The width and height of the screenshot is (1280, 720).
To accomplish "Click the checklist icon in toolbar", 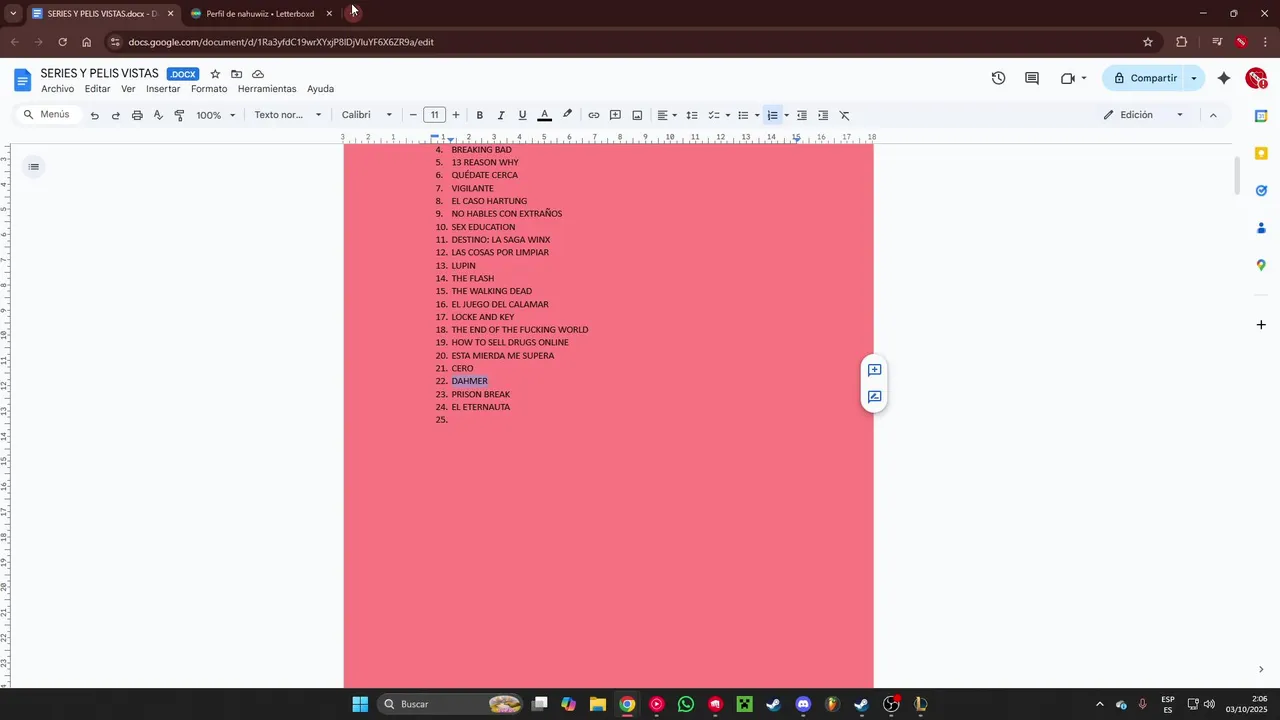I will [714, 115].
